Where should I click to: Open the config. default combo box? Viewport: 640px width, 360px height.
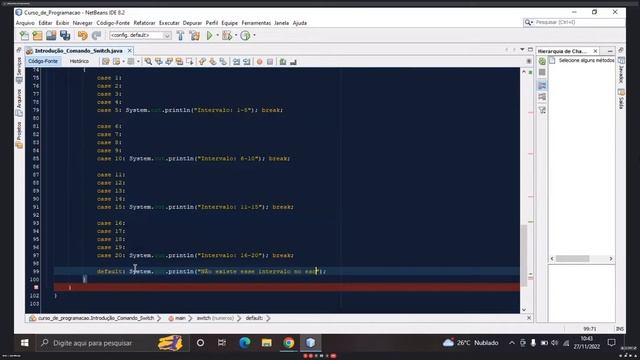point(140,36)
